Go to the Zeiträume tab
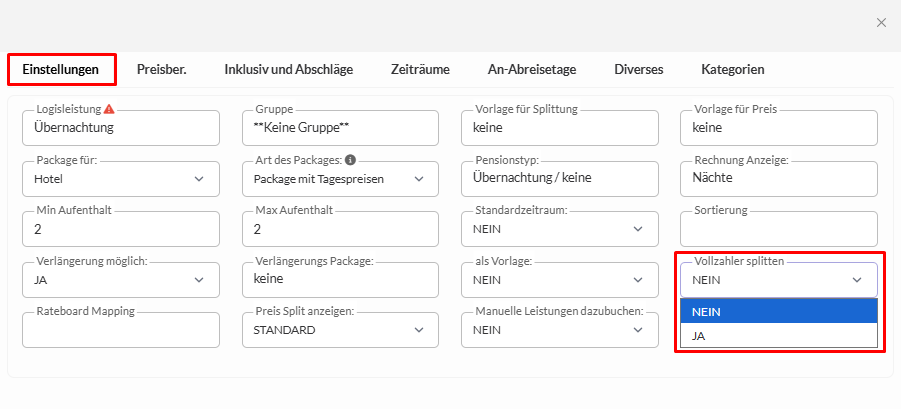Viewport: 901px width, 409px height. click(x=420, y=70)
